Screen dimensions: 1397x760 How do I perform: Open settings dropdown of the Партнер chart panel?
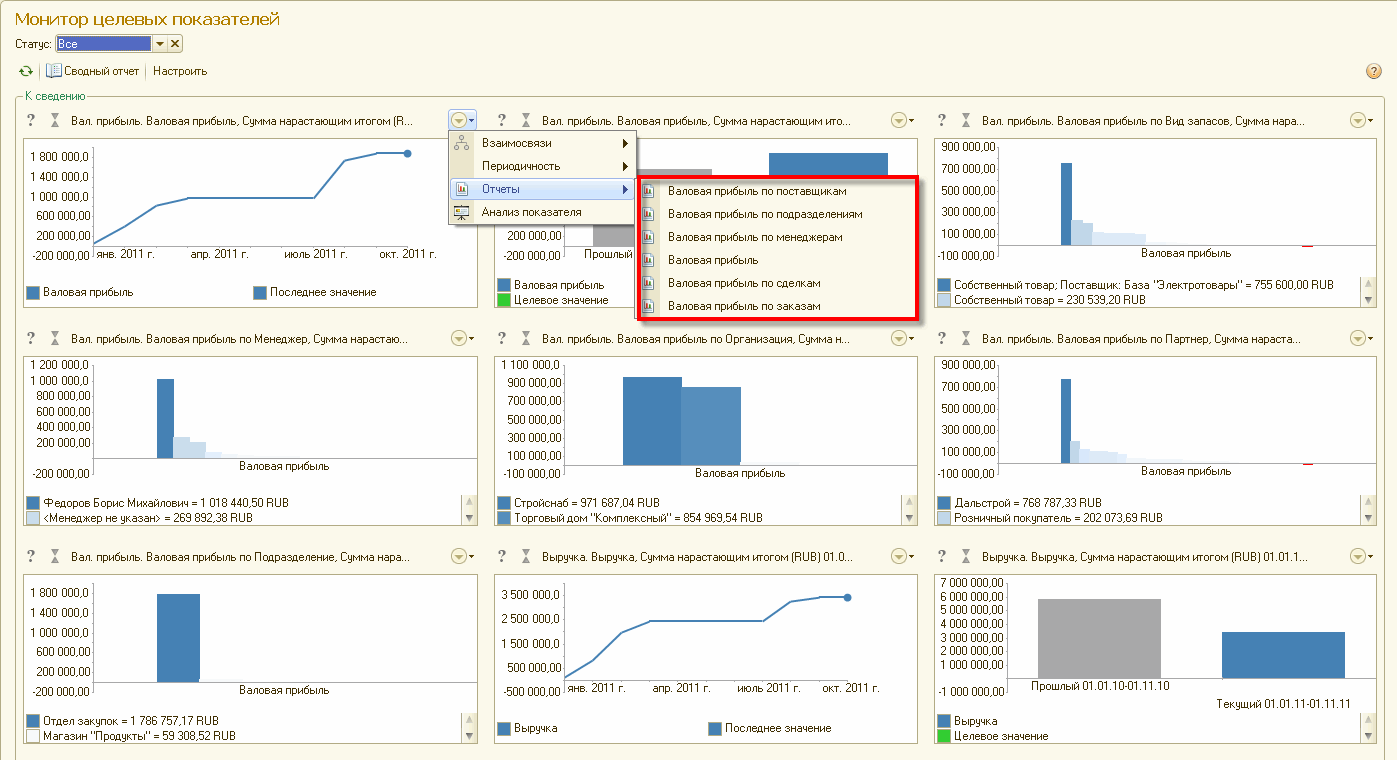1360,339
